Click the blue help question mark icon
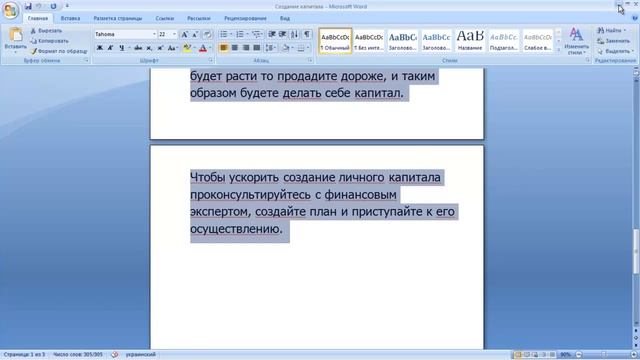Screen dimensions: 640x360 pyautogui.click(x=634, y=18)
